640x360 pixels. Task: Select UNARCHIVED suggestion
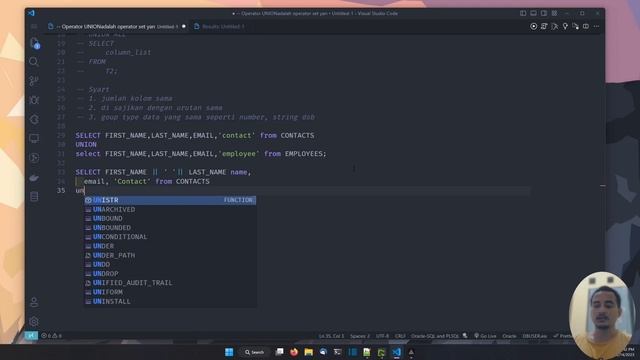[x=170, y=209]
